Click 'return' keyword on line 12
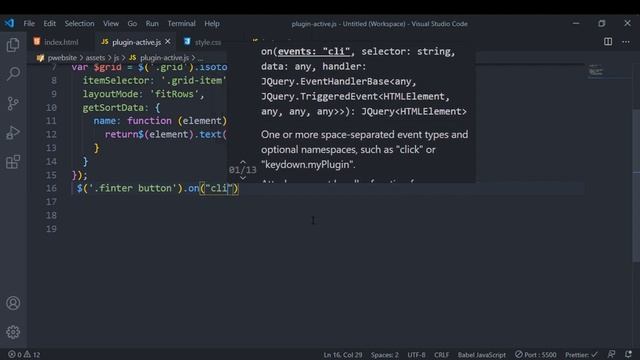640x360 pixels. 121,134
